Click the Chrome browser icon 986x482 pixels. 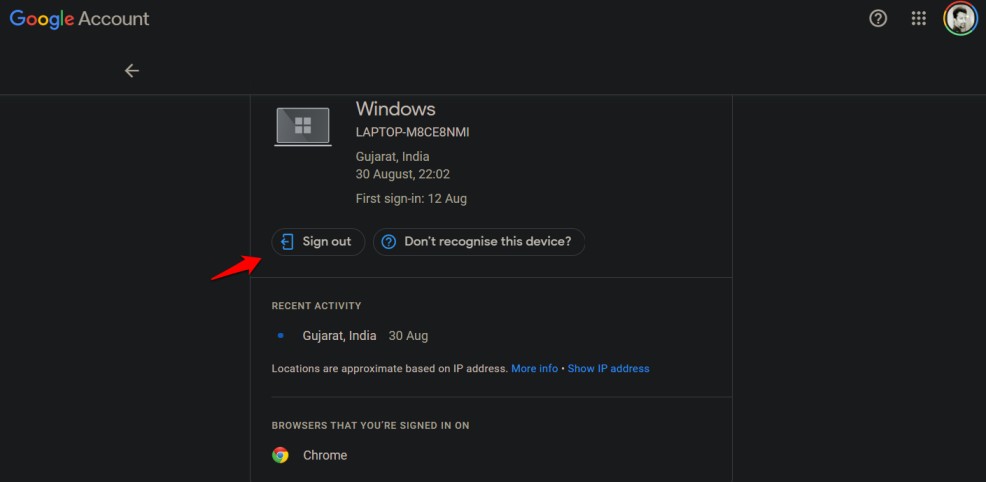point(280,455)
